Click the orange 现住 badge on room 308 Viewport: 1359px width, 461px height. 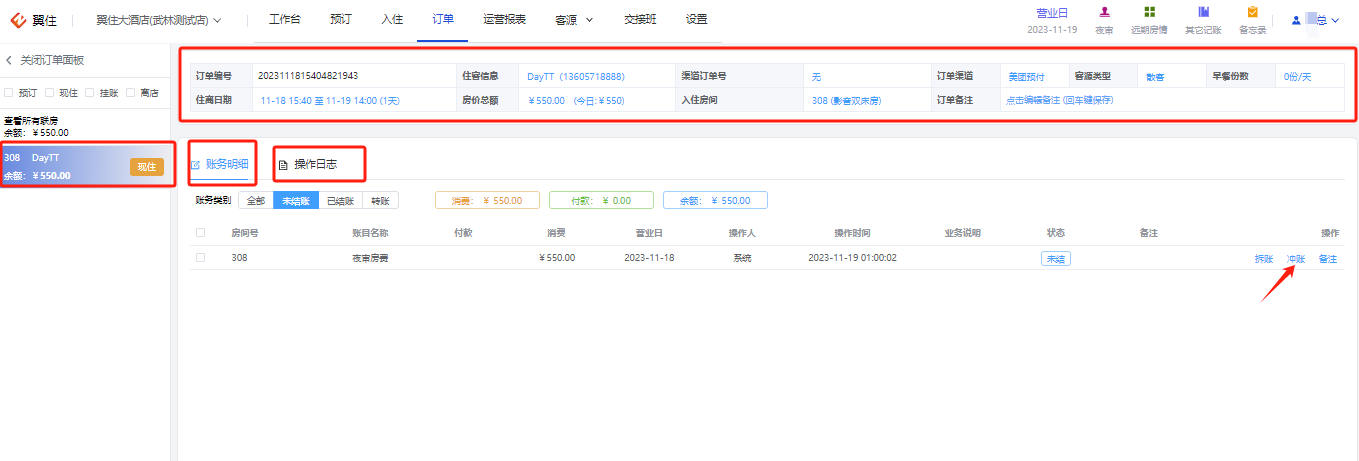click(146, 166)
